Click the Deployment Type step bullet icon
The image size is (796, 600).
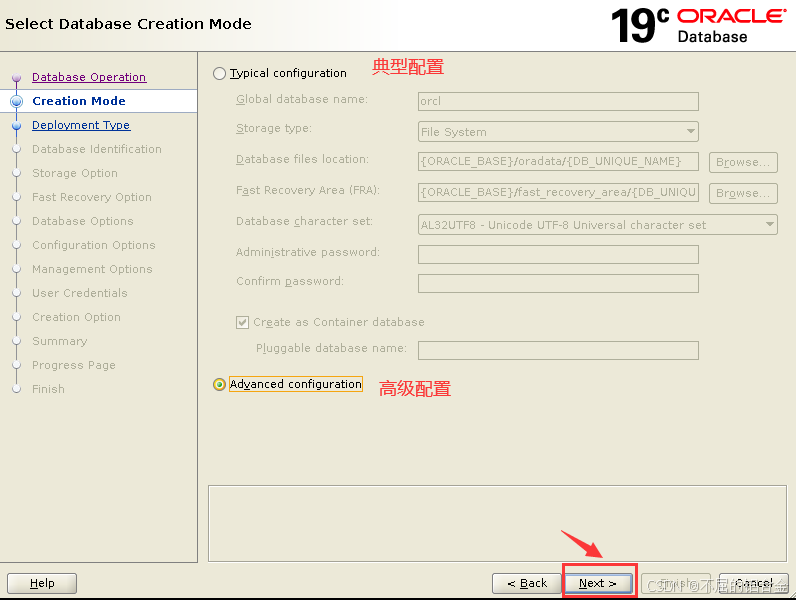(x=16, y=125)
